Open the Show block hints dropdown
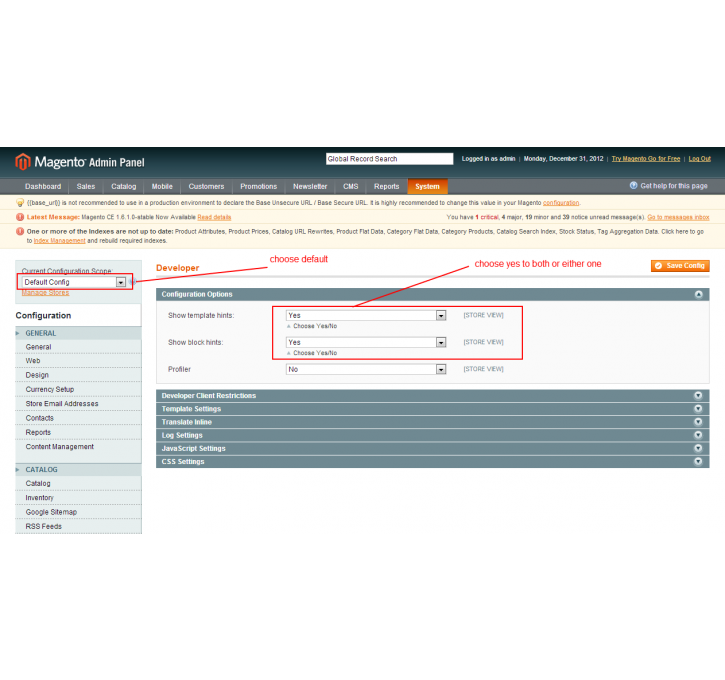Viewport: 725px width, 680px height. [x=365, y=342]
